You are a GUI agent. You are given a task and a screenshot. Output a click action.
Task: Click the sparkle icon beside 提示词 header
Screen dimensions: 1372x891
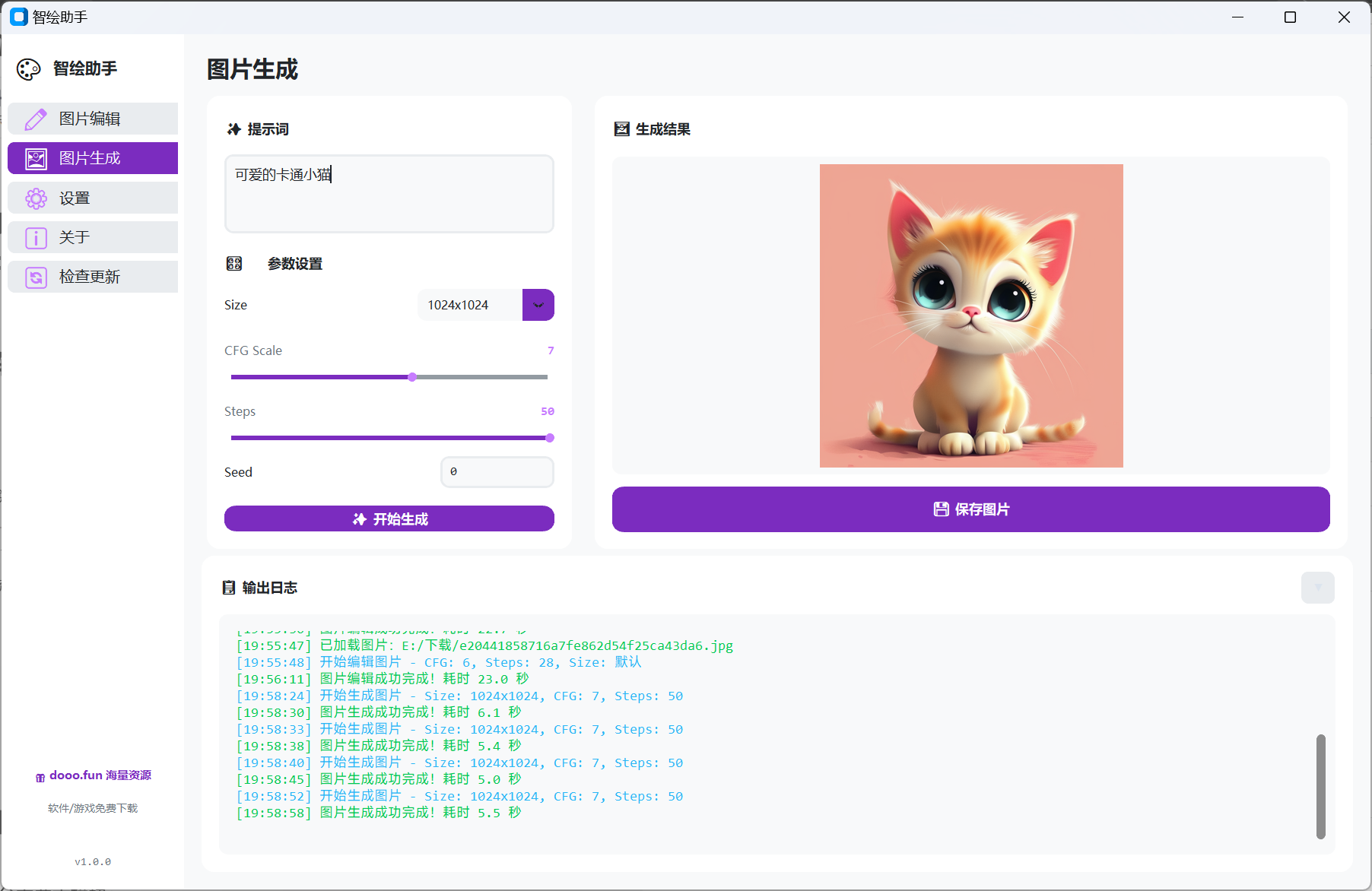(233, 128)
